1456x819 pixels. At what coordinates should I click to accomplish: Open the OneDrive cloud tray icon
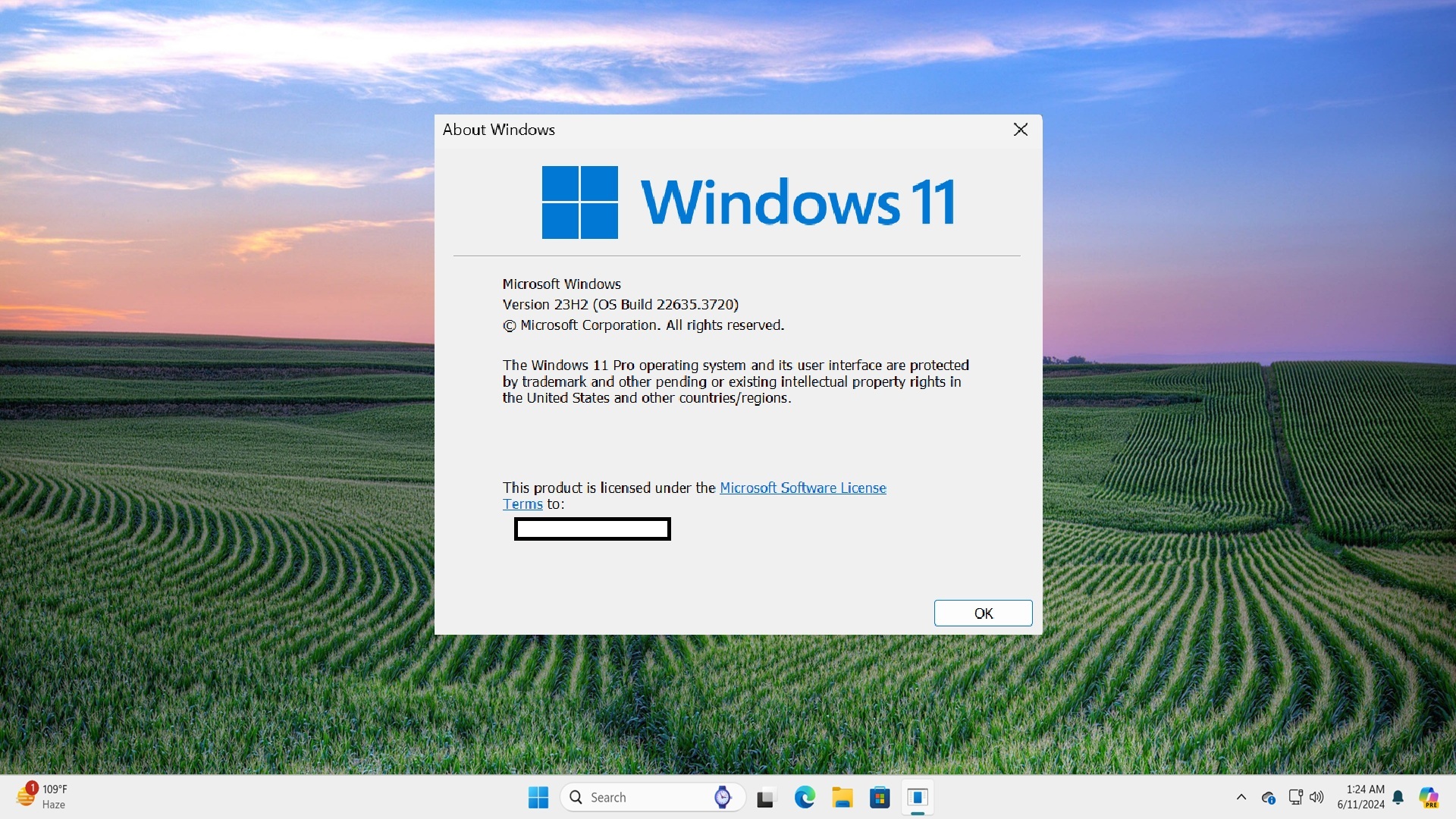1268,798
